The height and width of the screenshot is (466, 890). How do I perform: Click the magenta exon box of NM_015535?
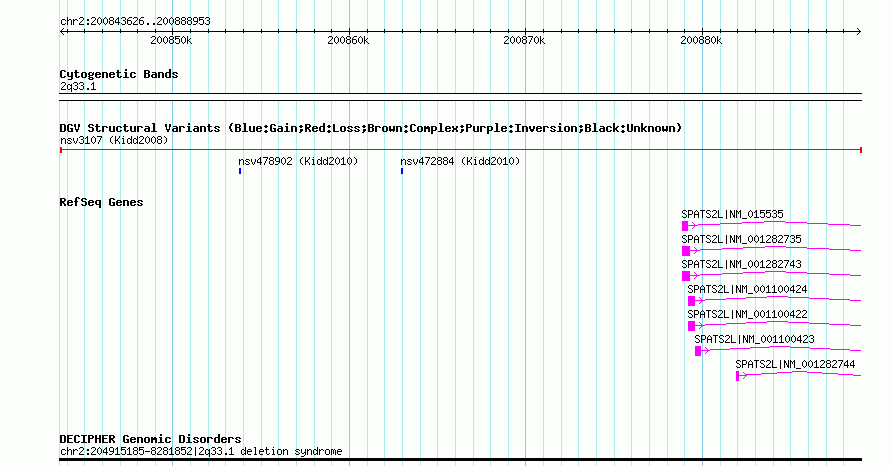(x=685, y=226)
